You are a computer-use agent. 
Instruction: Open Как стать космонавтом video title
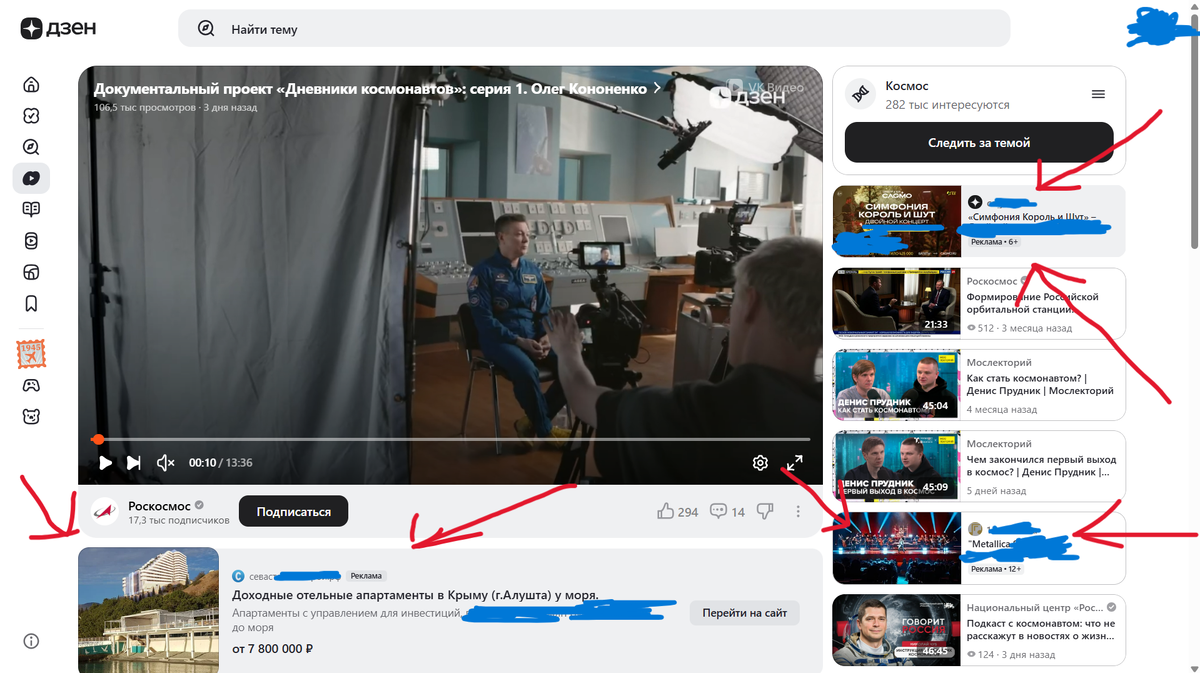pyautogui.click(x=1040, y=384)
